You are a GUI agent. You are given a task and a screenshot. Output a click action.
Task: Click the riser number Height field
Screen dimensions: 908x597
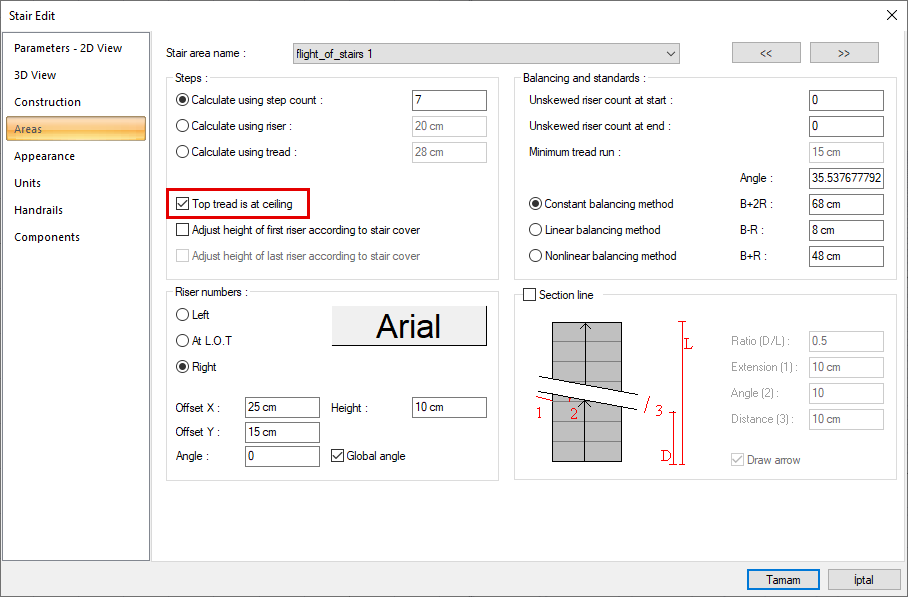(449, 407)
